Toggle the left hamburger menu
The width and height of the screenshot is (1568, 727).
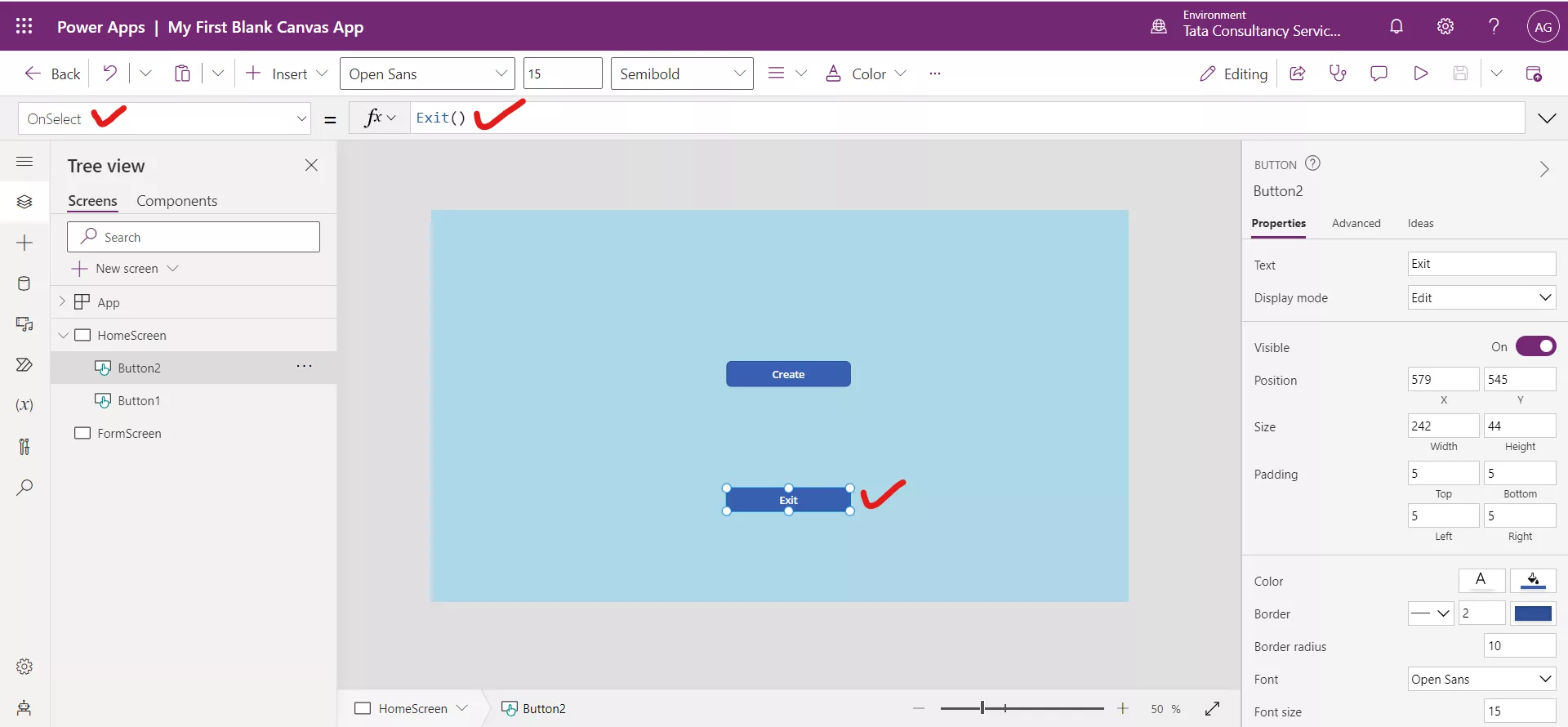tap(24, 162)
